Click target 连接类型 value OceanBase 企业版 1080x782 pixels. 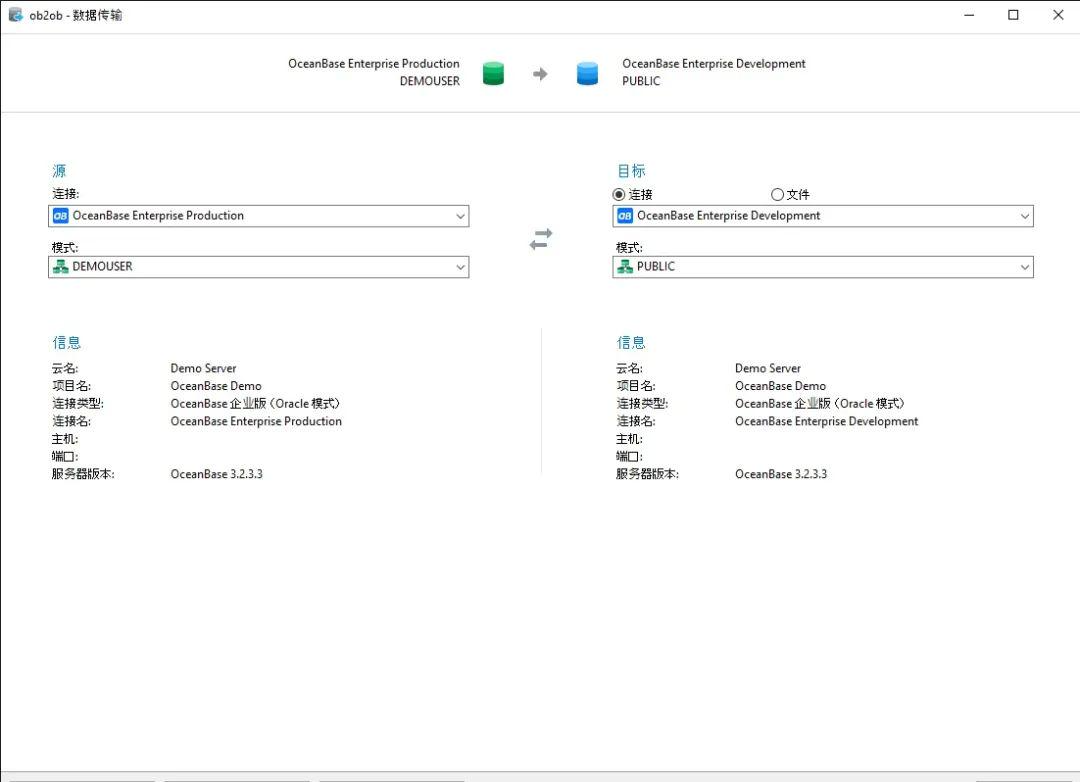(x=820, y=404)
